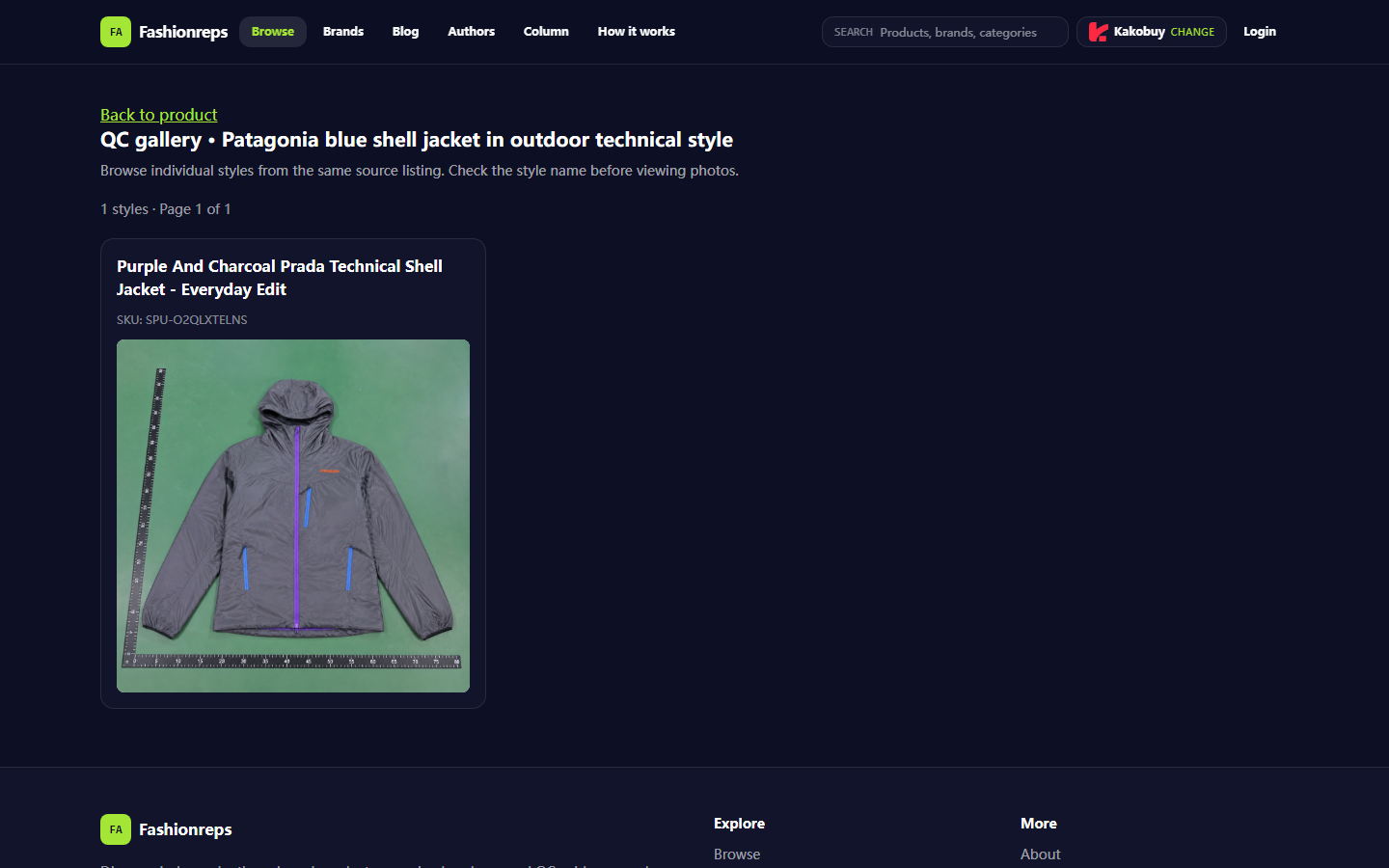
Task: Click the footer Fashionreps brand name
Action: (185, 829)
